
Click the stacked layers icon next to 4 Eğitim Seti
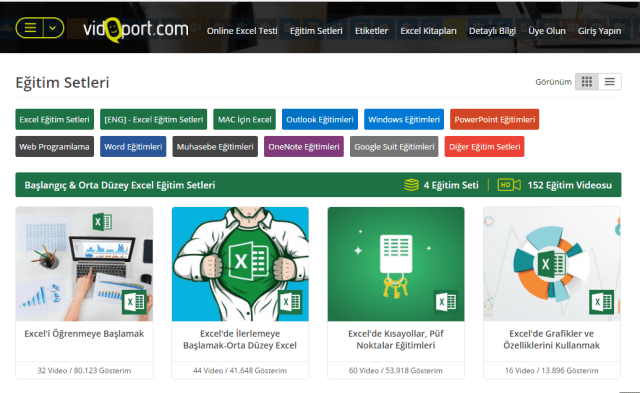tap(411, 185)
